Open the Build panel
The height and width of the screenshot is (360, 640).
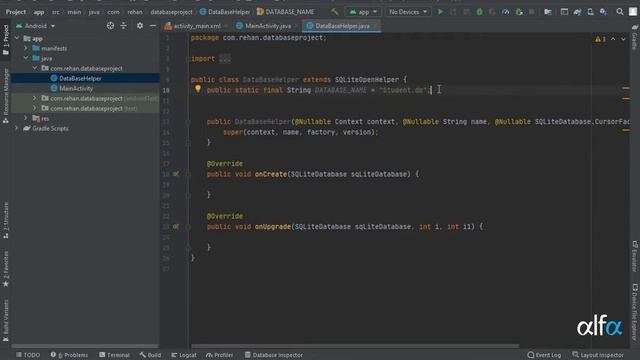[150, 355]
